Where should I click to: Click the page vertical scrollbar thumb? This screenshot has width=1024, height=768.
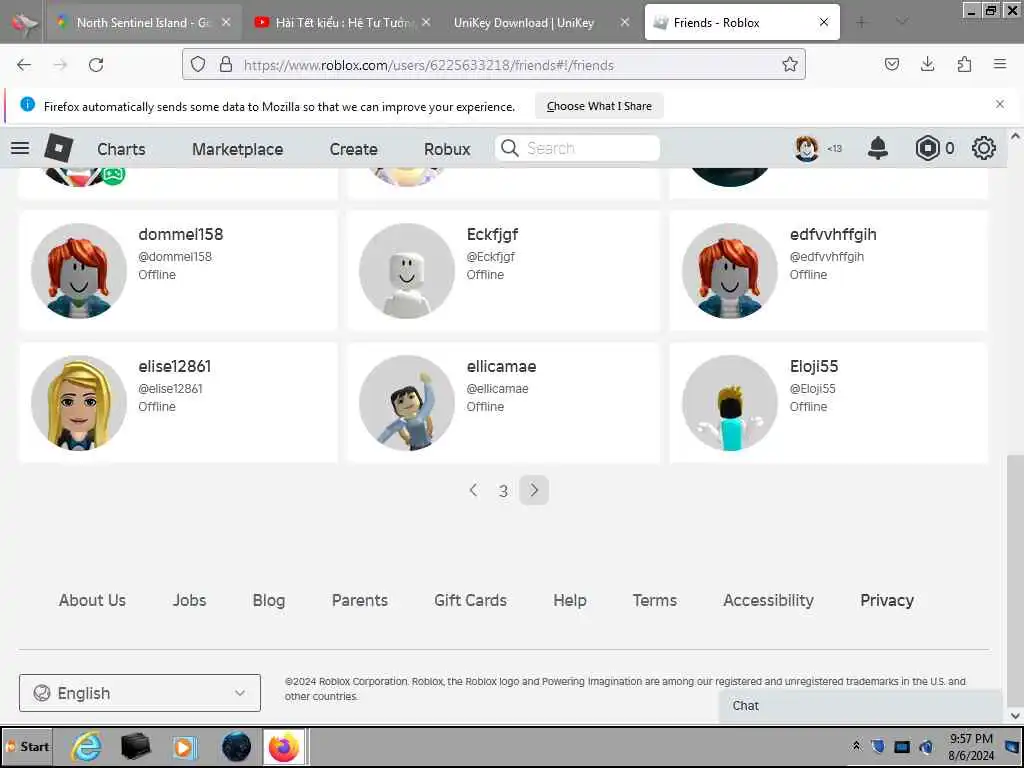click(x=1015, y=581)
